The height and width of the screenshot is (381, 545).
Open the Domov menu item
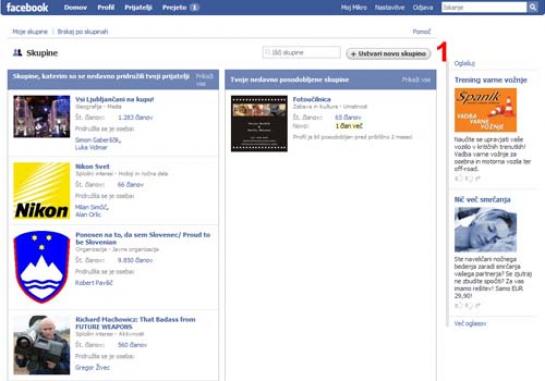click(x=75, y=7)
